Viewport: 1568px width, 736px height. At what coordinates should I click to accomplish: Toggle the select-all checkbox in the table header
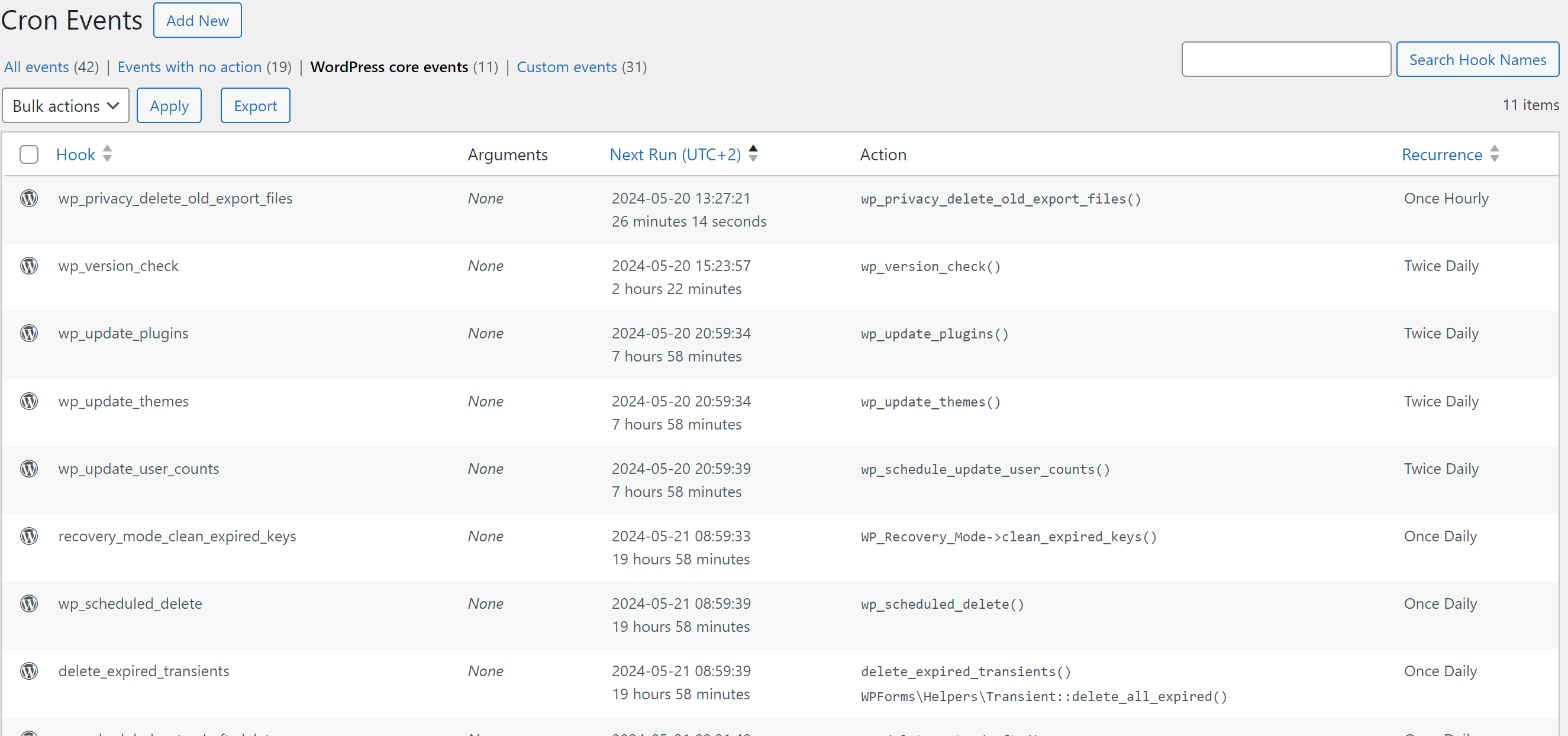tap(28, 154)
